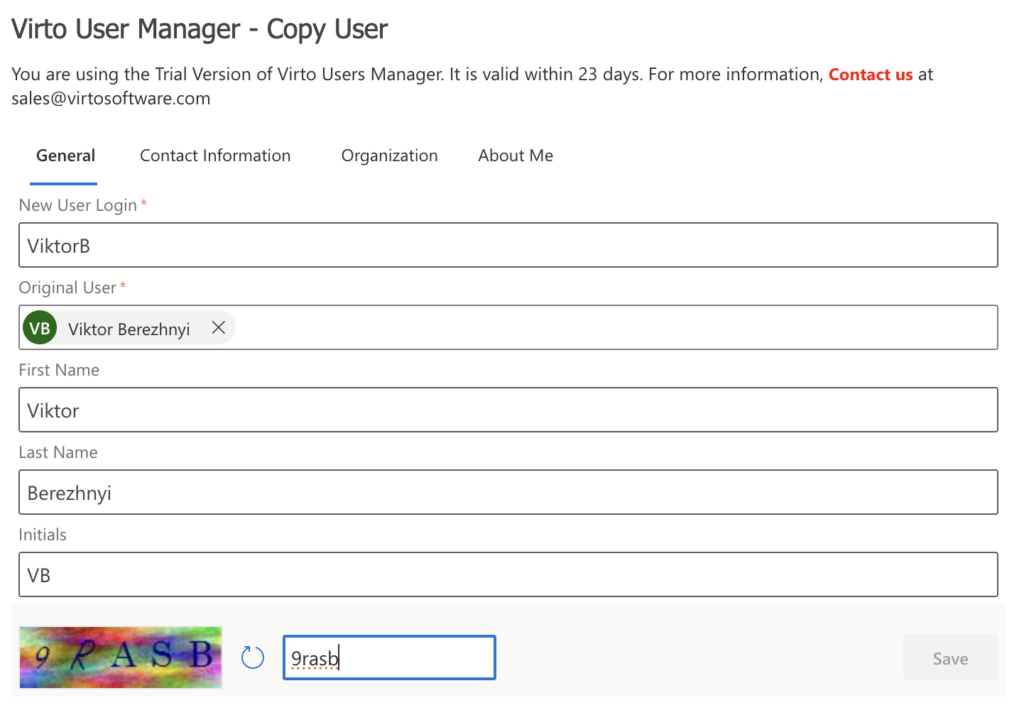Screen dimensions: 1024x720
Task: Click the 9RASB captcha image
Action: 121,657
